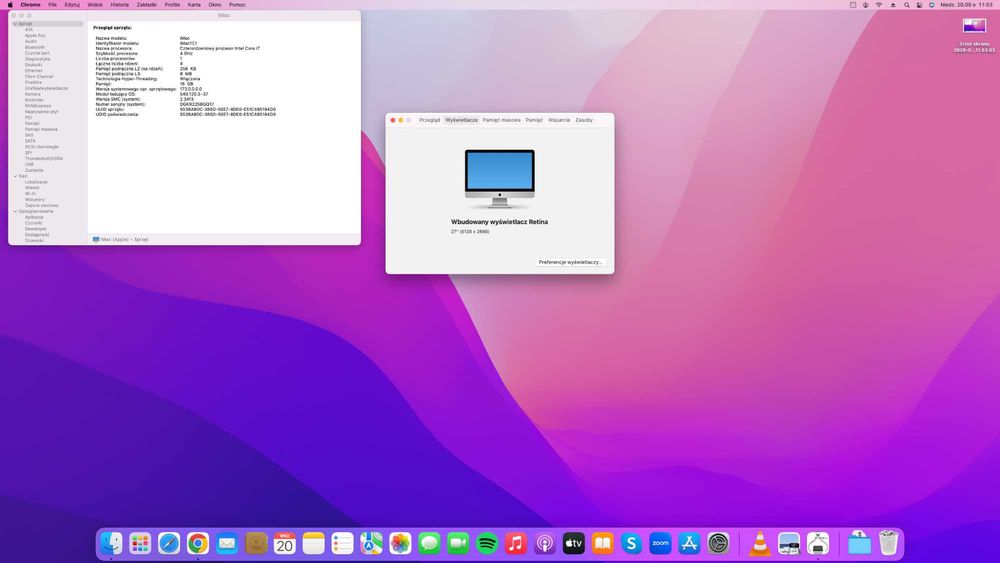Open Launchpad in the Dock
The image size is (1000, 563).
(x=140, y=543)
